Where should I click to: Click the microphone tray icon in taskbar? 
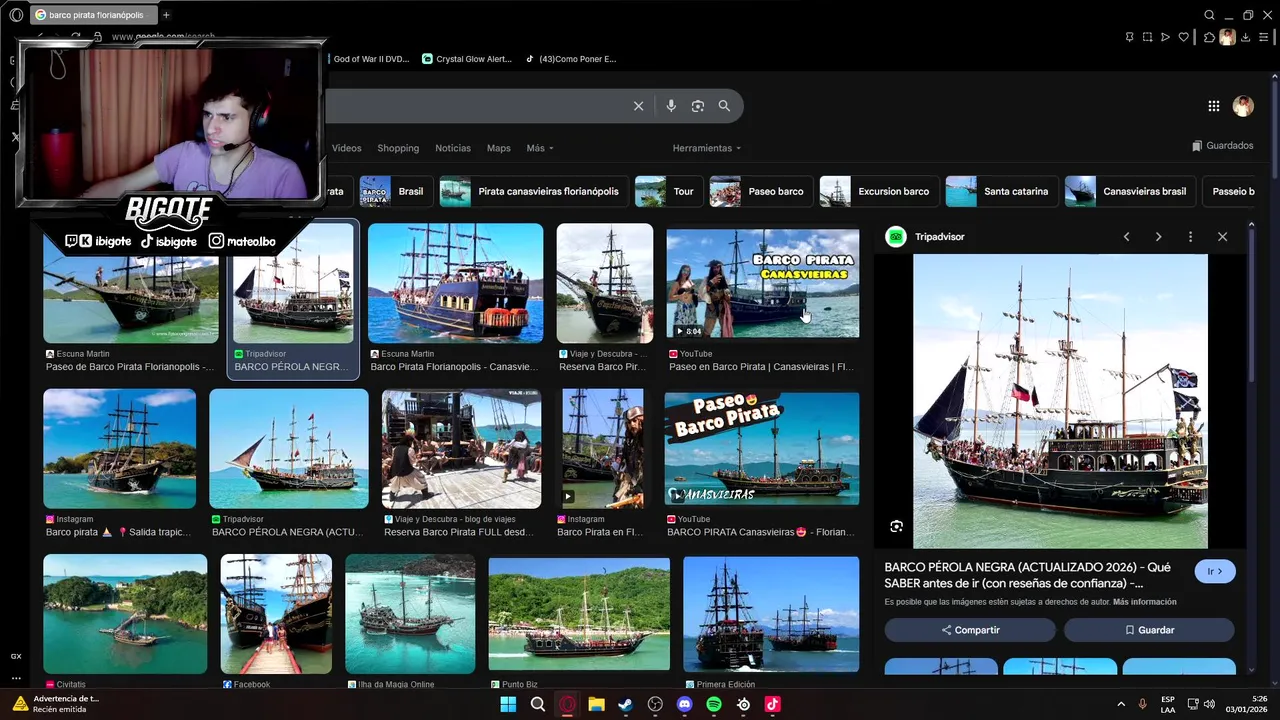coord(1142,704)
